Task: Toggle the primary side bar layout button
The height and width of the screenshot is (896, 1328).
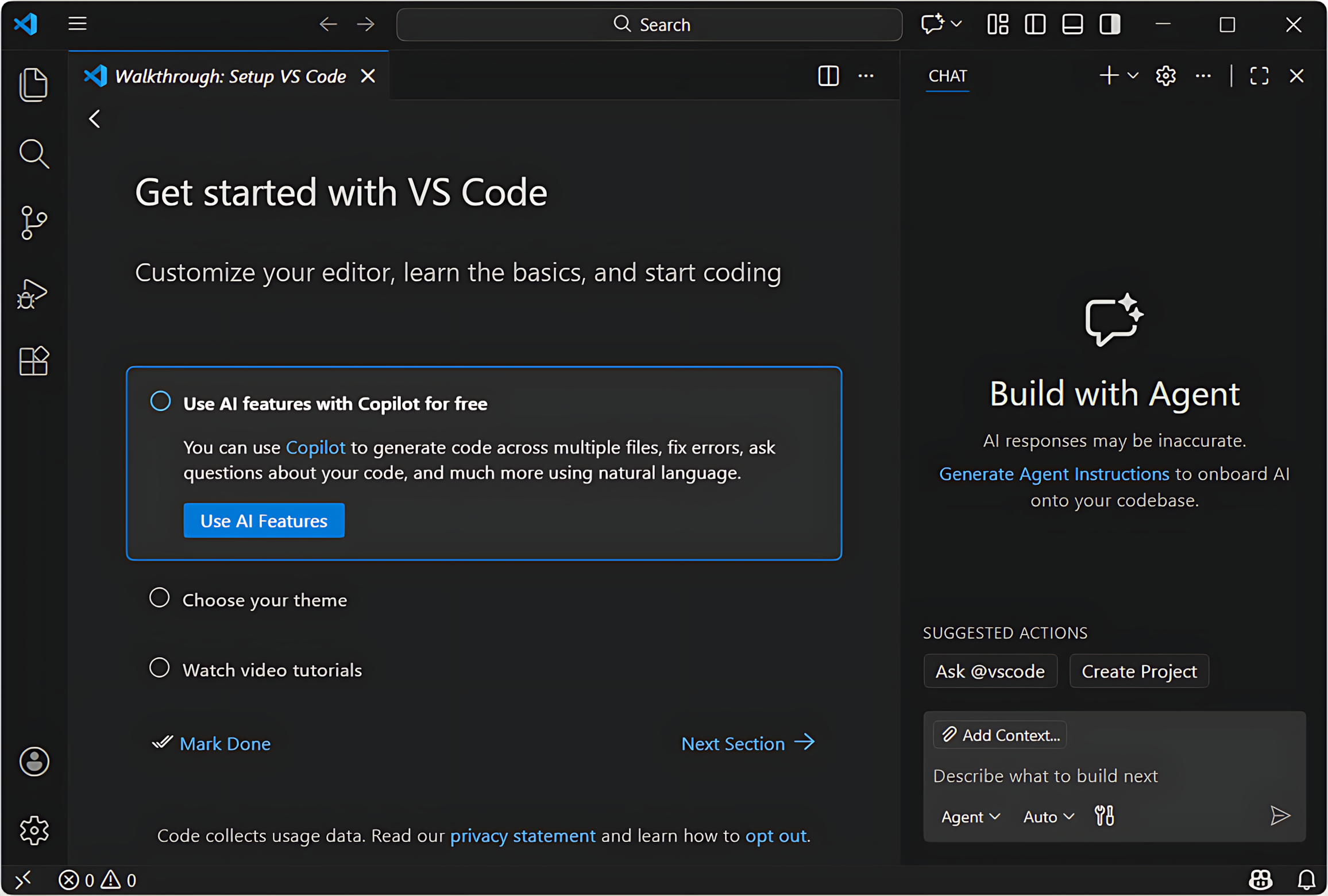Action: [1035, 24]
